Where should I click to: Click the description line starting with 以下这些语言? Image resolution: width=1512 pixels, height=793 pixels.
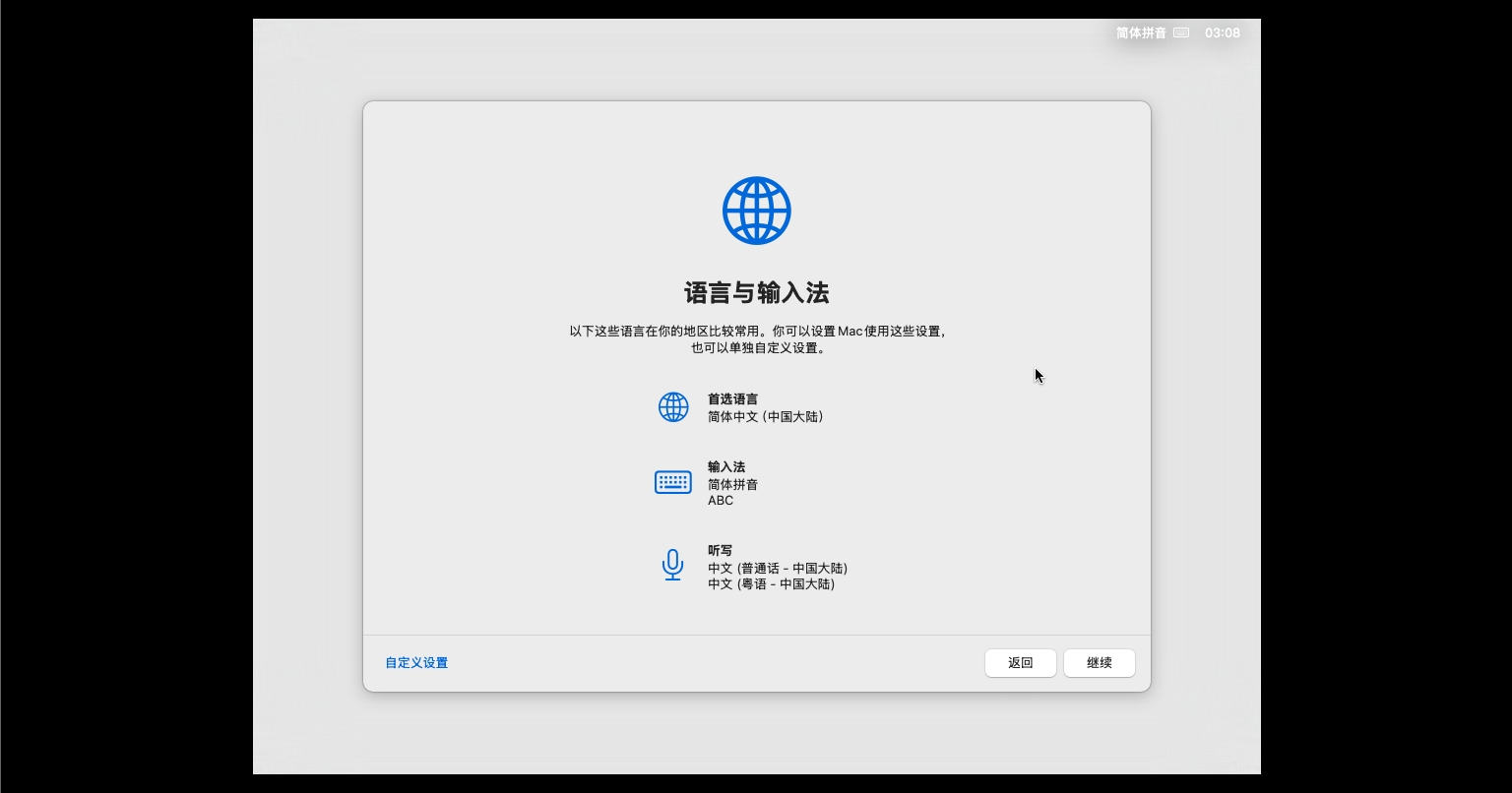757,332
